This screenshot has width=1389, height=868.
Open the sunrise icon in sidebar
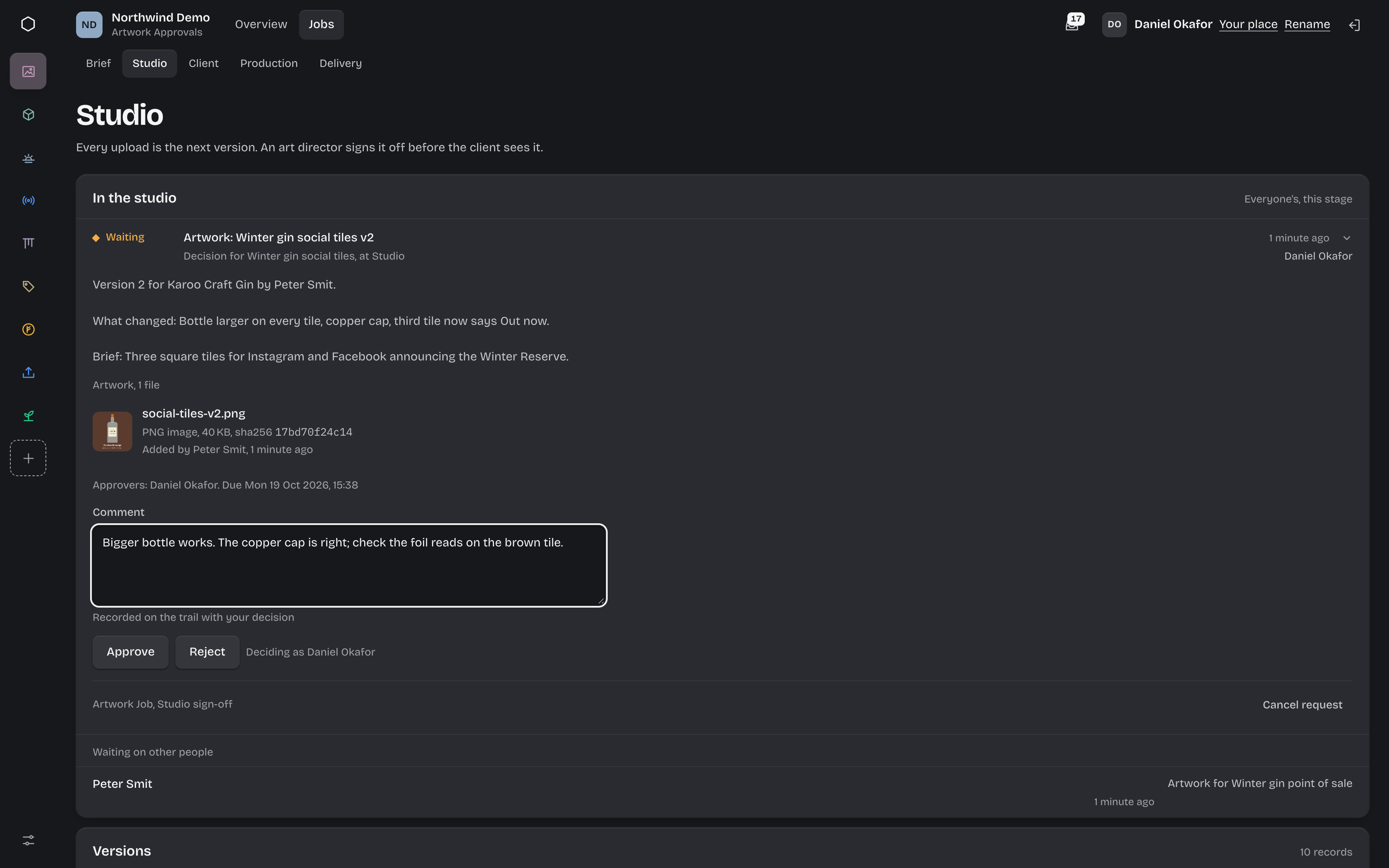click(28, 157)
